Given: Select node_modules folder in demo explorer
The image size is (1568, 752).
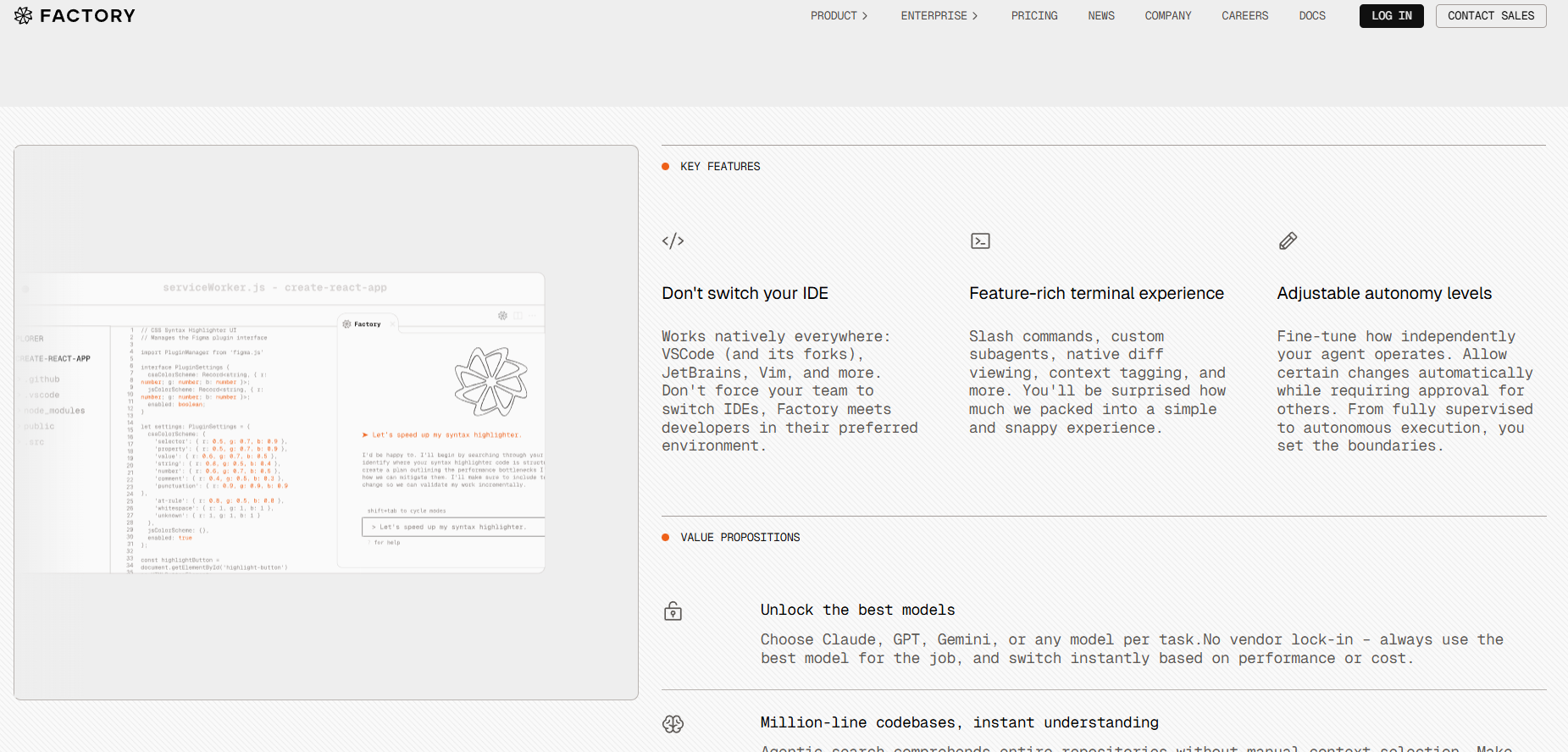Looking at the screenshot, I should (x=54, y=411).
